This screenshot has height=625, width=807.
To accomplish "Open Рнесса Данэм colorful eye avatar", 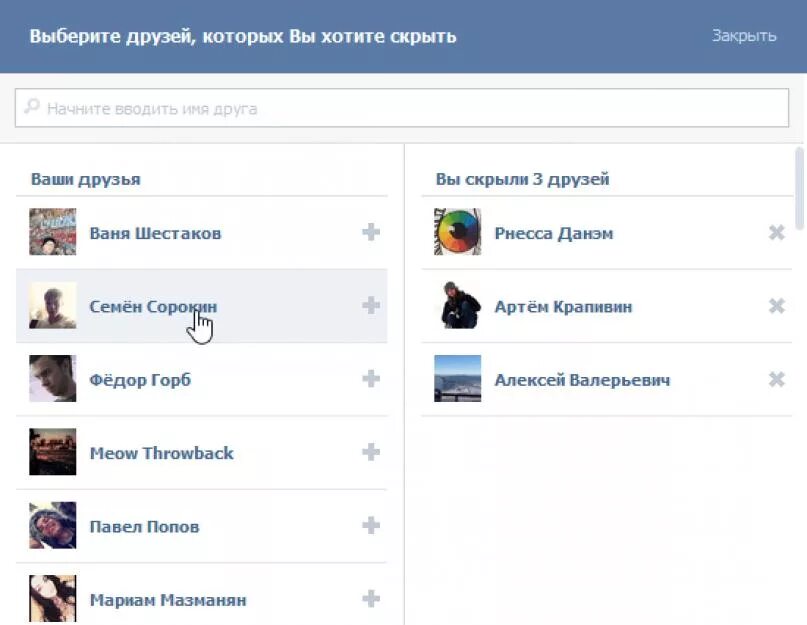I will 458,232.
